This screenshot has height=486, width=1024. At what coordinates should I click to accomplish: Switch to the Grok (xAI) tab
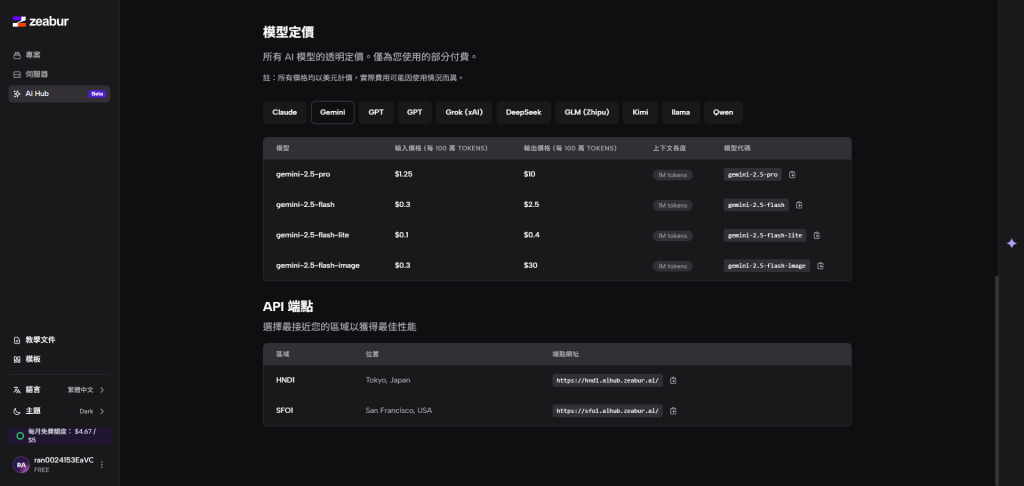coord(464,112)
